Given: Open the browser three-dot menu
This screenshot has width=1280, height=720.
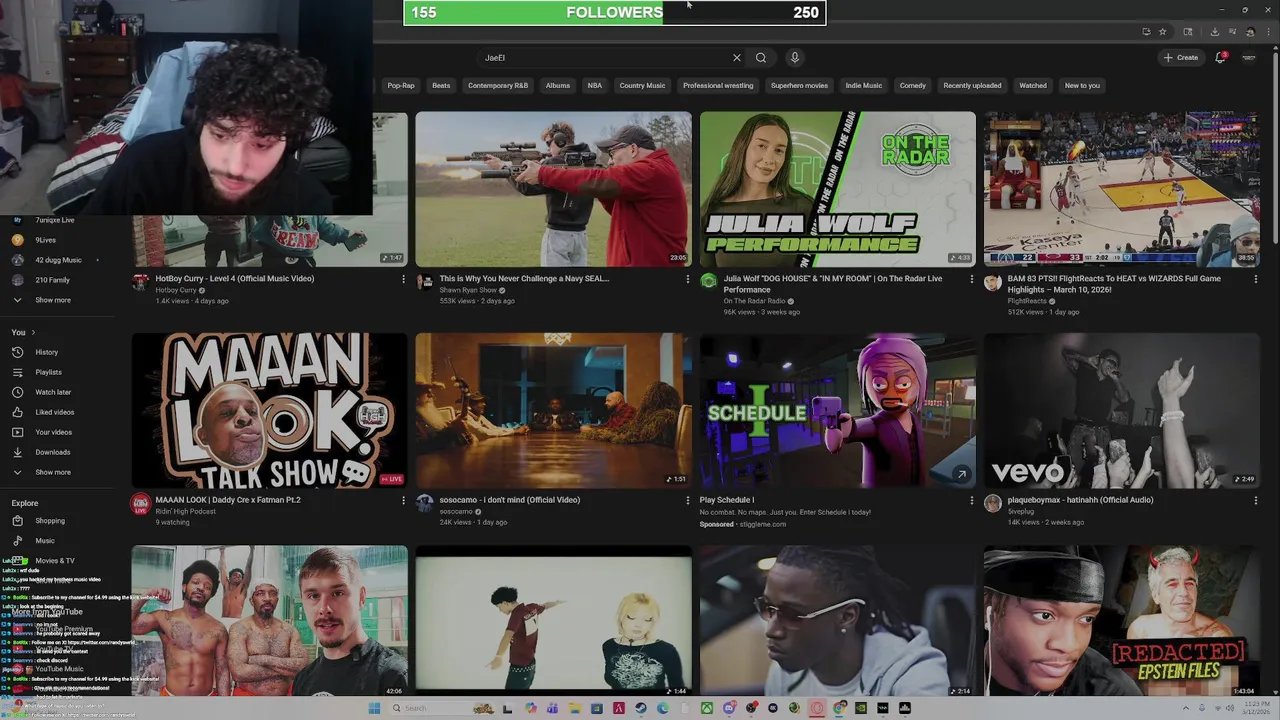Looking at the screenshot, I should coord(1267,32).
